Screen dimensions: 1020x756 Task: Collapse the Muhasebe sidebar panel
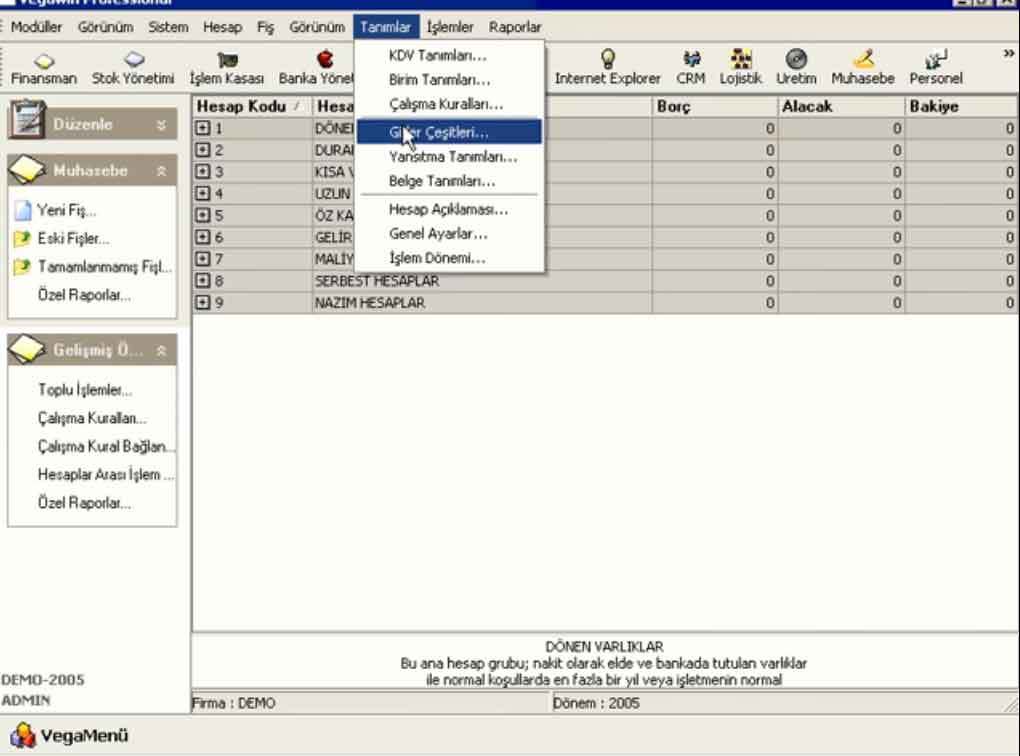(x=161, y=171)
